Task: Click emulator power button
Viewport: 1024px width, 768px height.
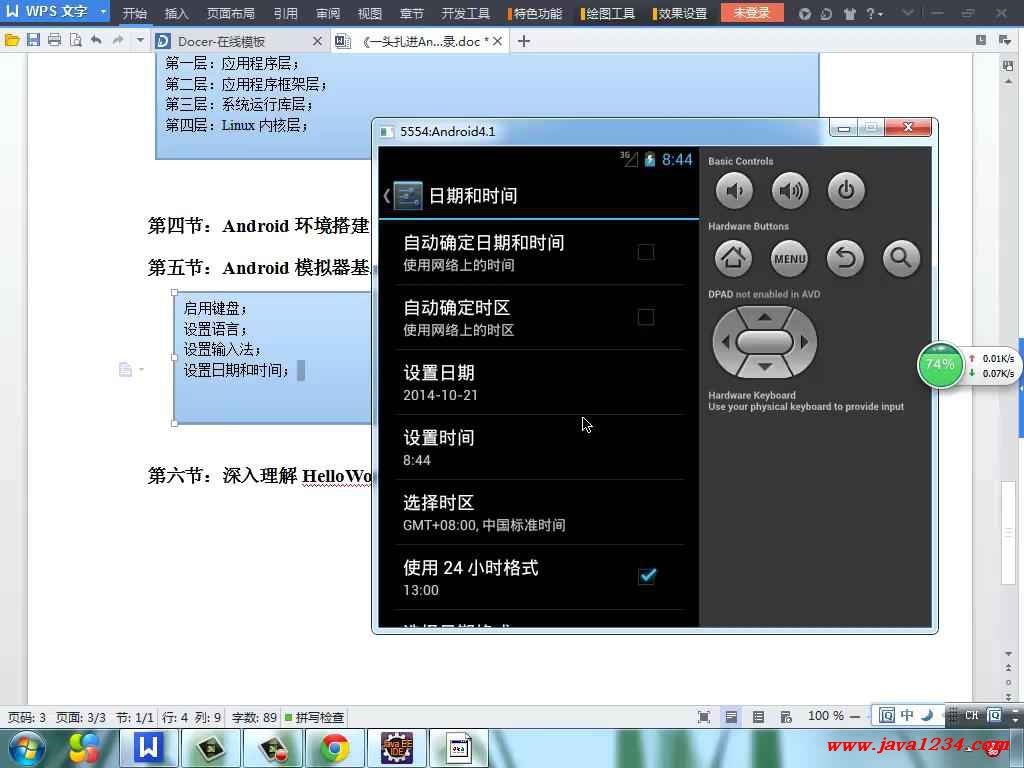Action: [846, 191]
